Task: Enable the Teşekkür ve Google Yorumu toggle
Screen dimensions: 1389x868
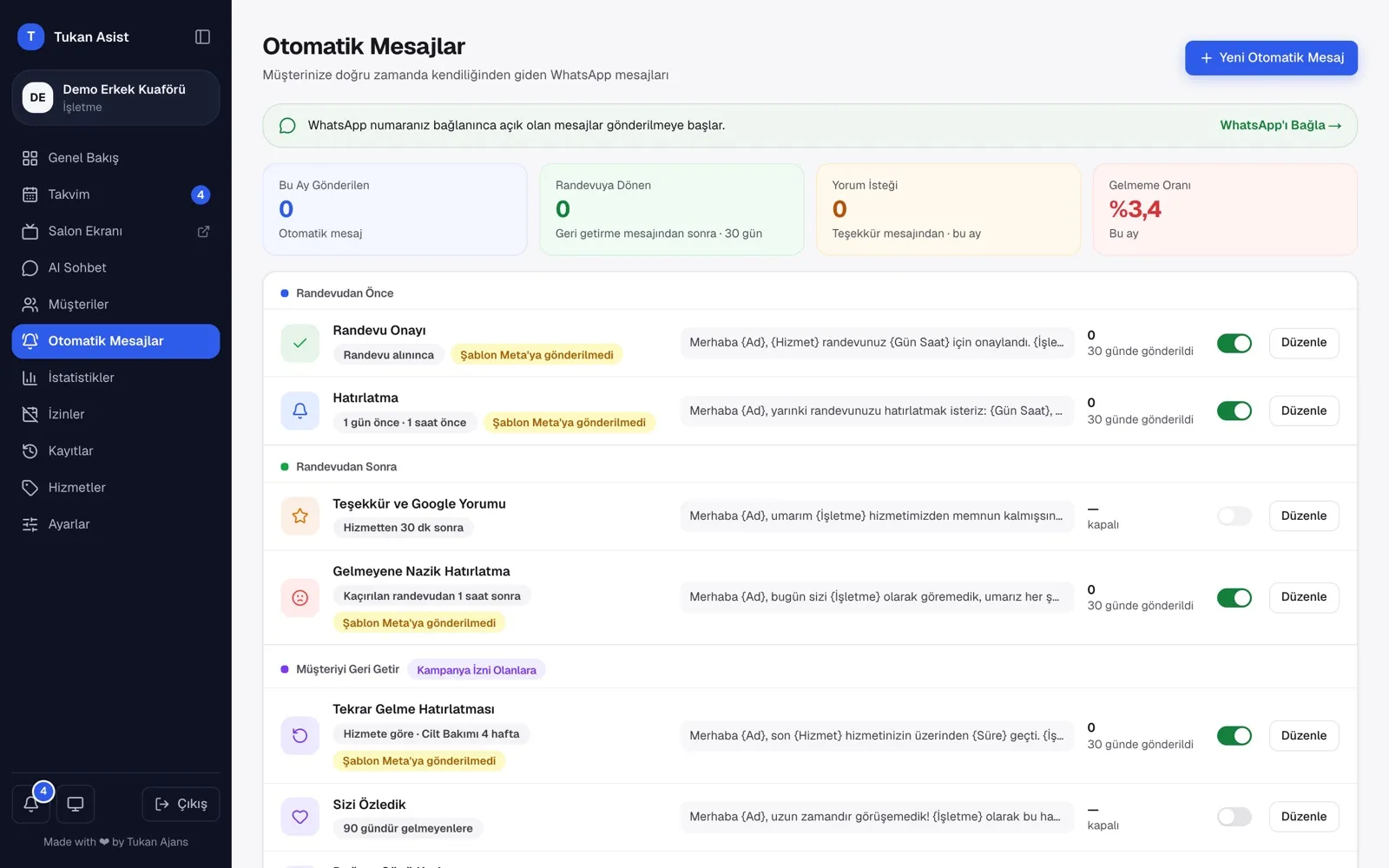Action: [x=1234, y=516]
